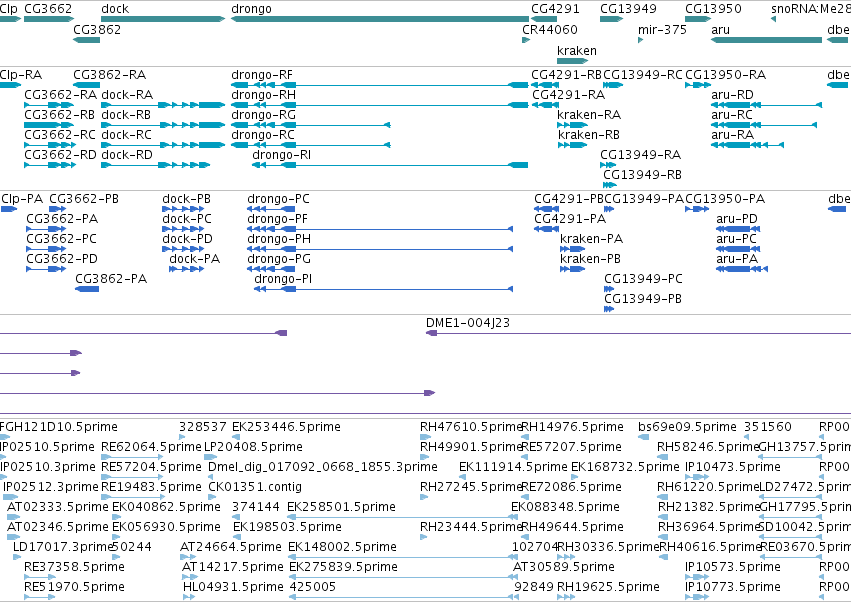Screen dimensions: 851x602
Task: Click the drongo-RF transcript label
Action: coord(262,74)
